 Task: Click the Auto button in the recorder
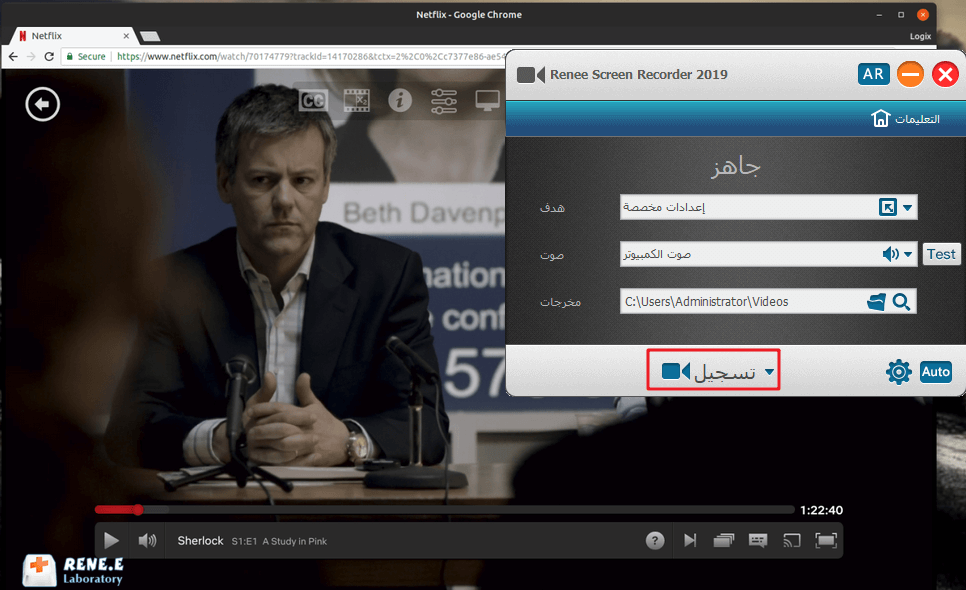tap(936, 372)
